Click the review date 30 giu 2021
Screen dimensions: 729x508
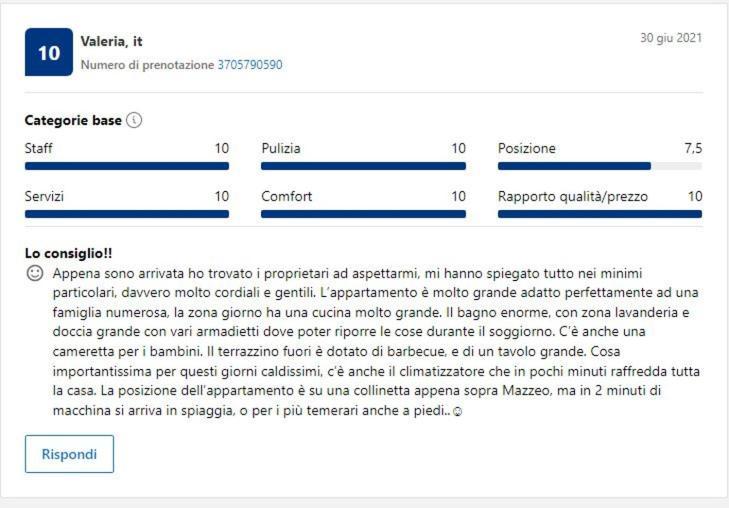[671, 38]
